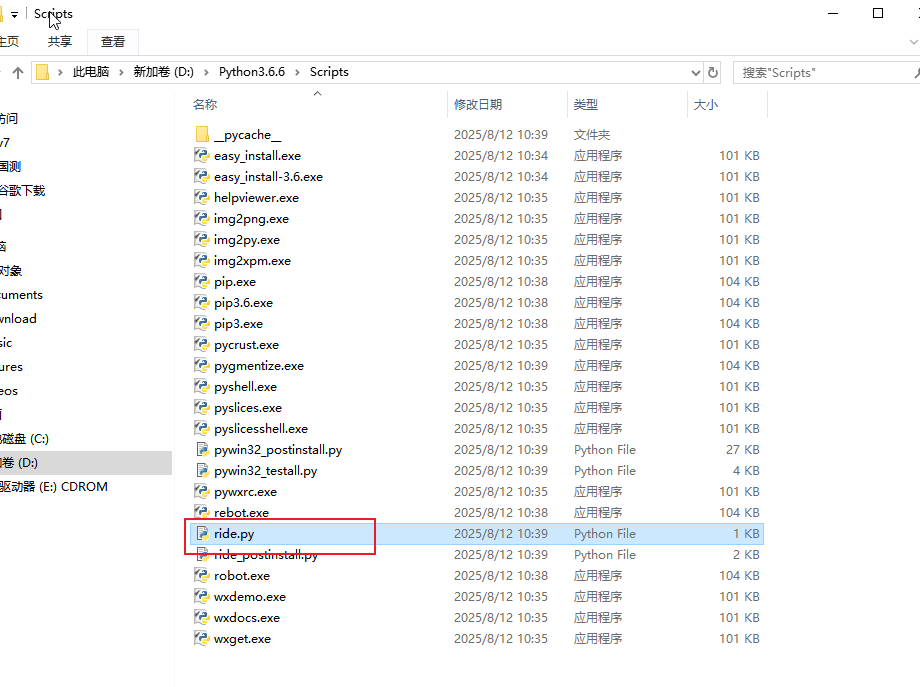Select the wxdocs.exe file icon
Screen dimensions: 920x687
coord(202,618)
